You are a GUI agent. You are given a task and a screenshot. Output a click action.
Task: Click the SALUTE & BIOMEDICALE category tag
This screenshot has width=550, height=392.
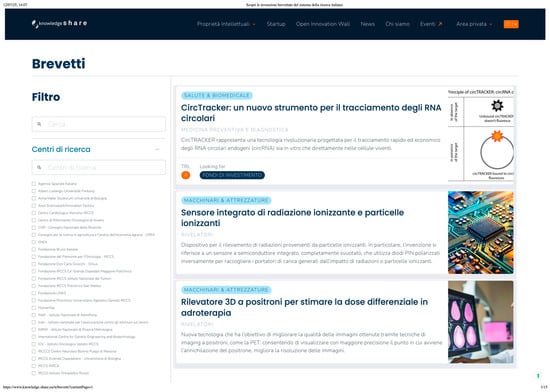coord(217,95)
